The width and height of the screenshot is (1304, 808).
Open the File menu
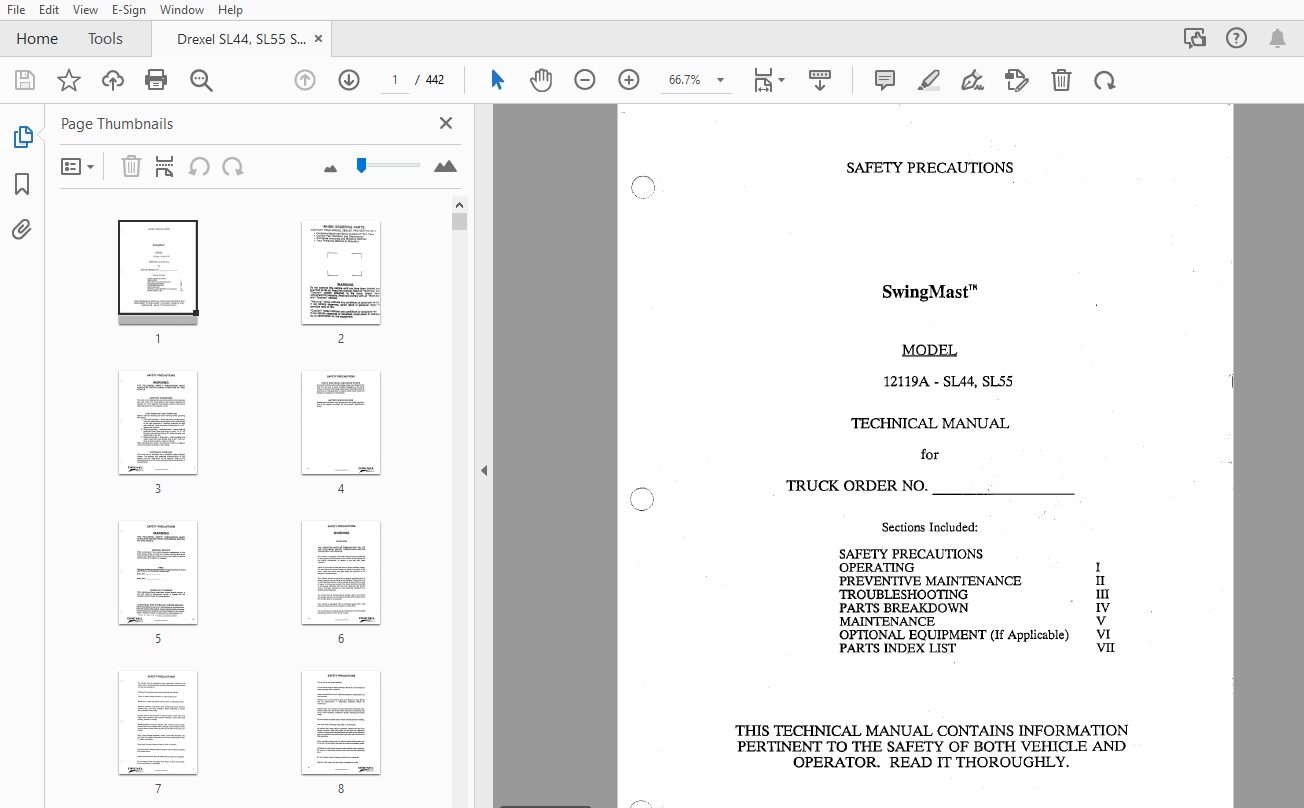tap(16, 10)
